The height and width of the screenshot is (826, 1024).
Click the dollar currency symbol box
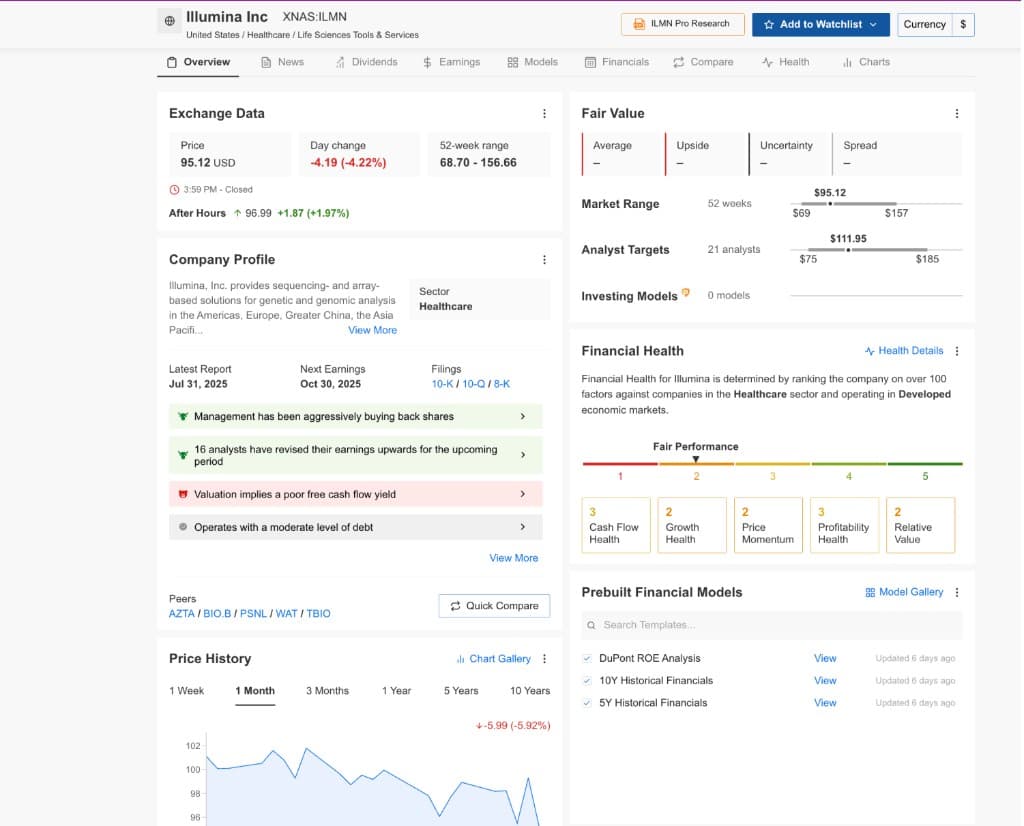click(x=963, y=24)
